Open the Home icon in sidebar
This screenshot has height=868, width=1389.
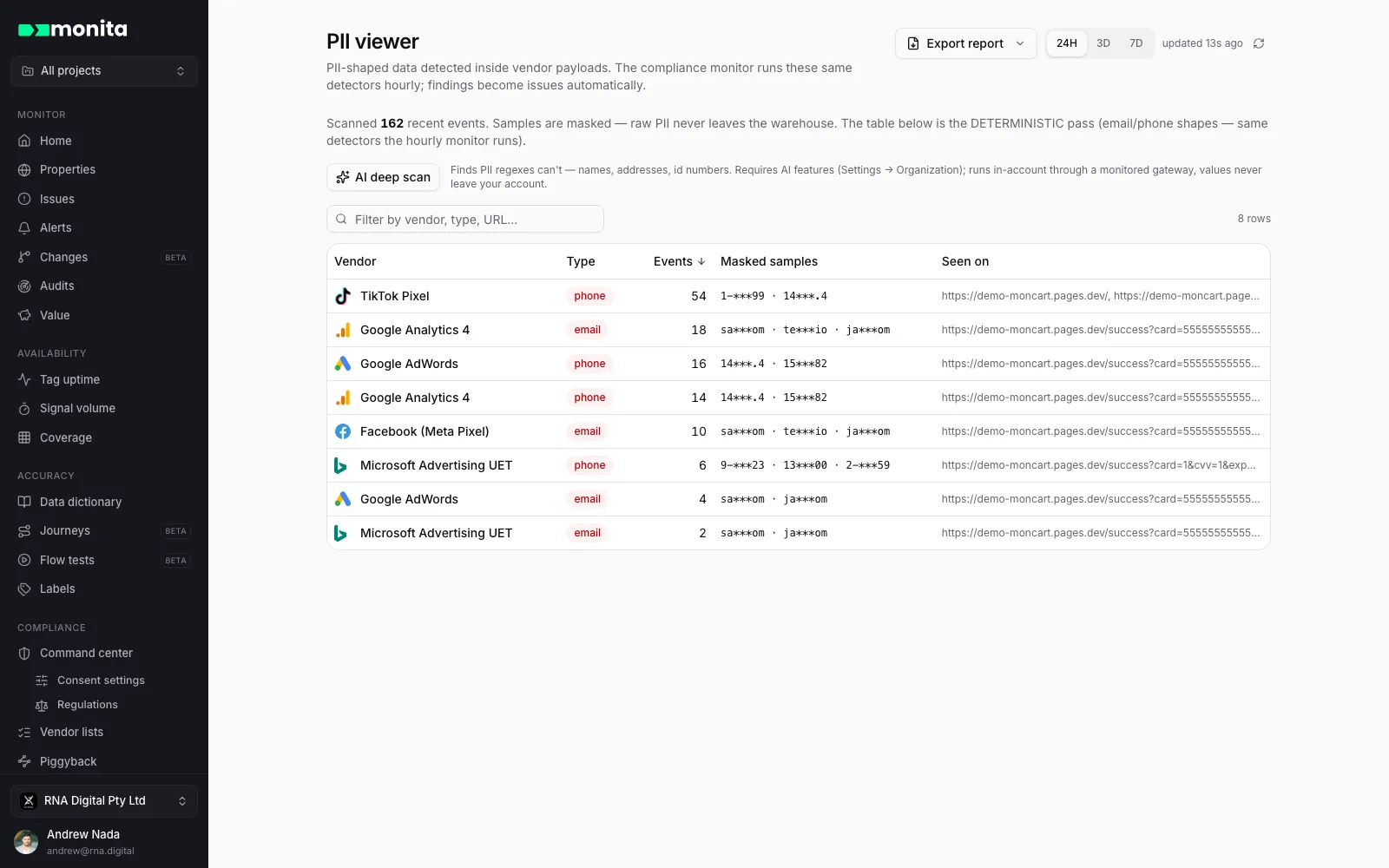click(24, 141)
